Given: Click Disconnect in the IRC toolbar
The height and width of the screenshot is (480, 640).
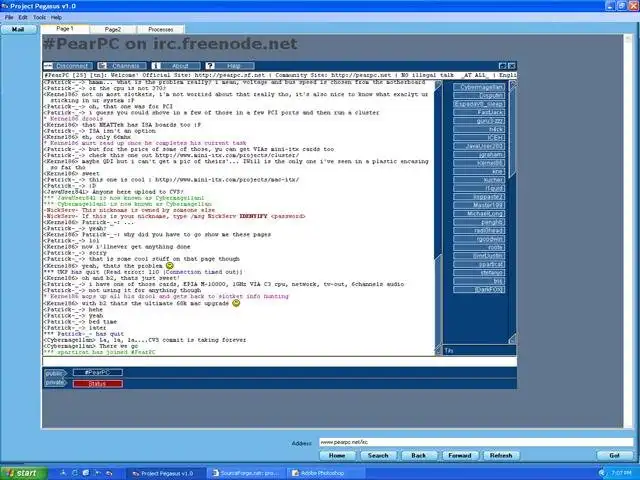Looking at the screenshot, I should pos(68,66).
